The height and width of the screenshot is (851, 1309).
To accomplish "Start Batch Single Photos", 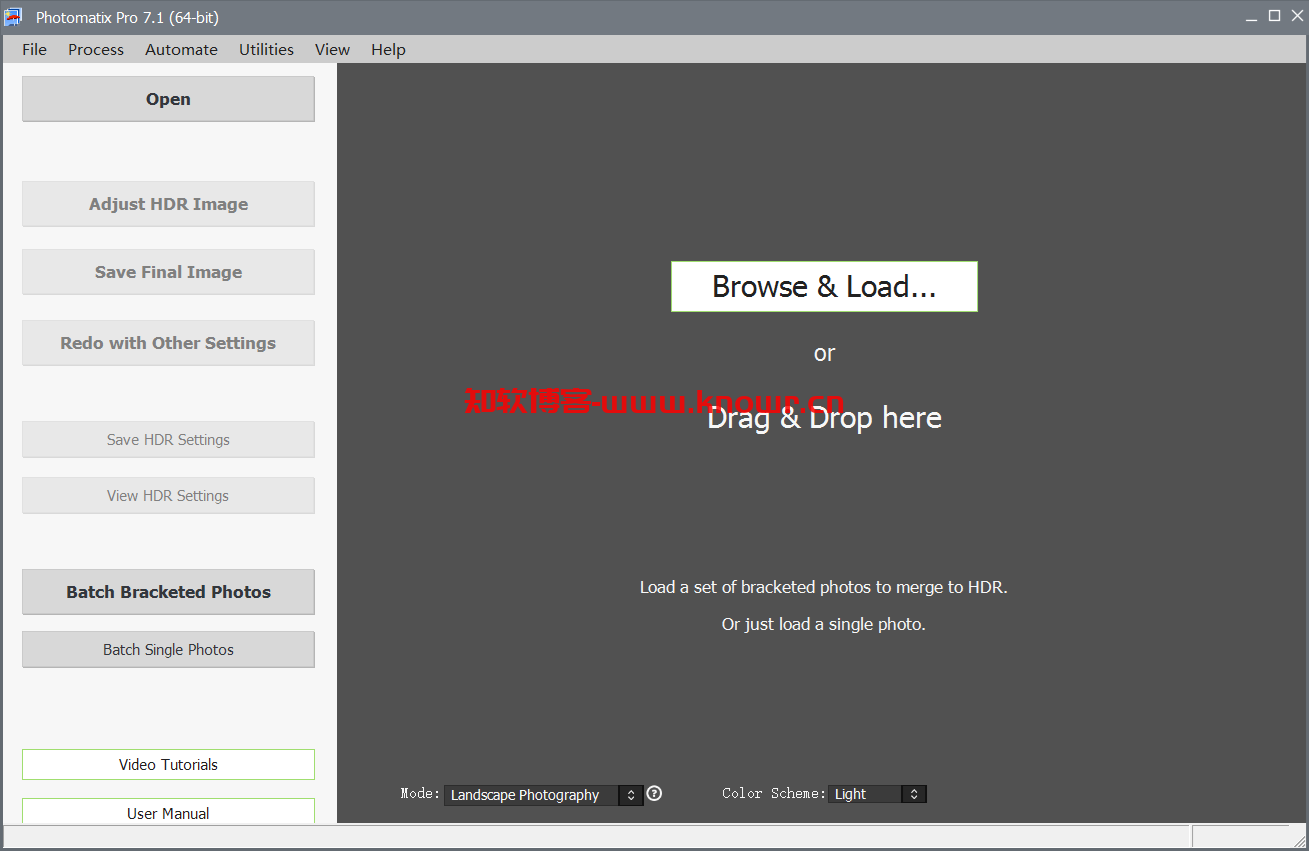I will pos(168,650).
